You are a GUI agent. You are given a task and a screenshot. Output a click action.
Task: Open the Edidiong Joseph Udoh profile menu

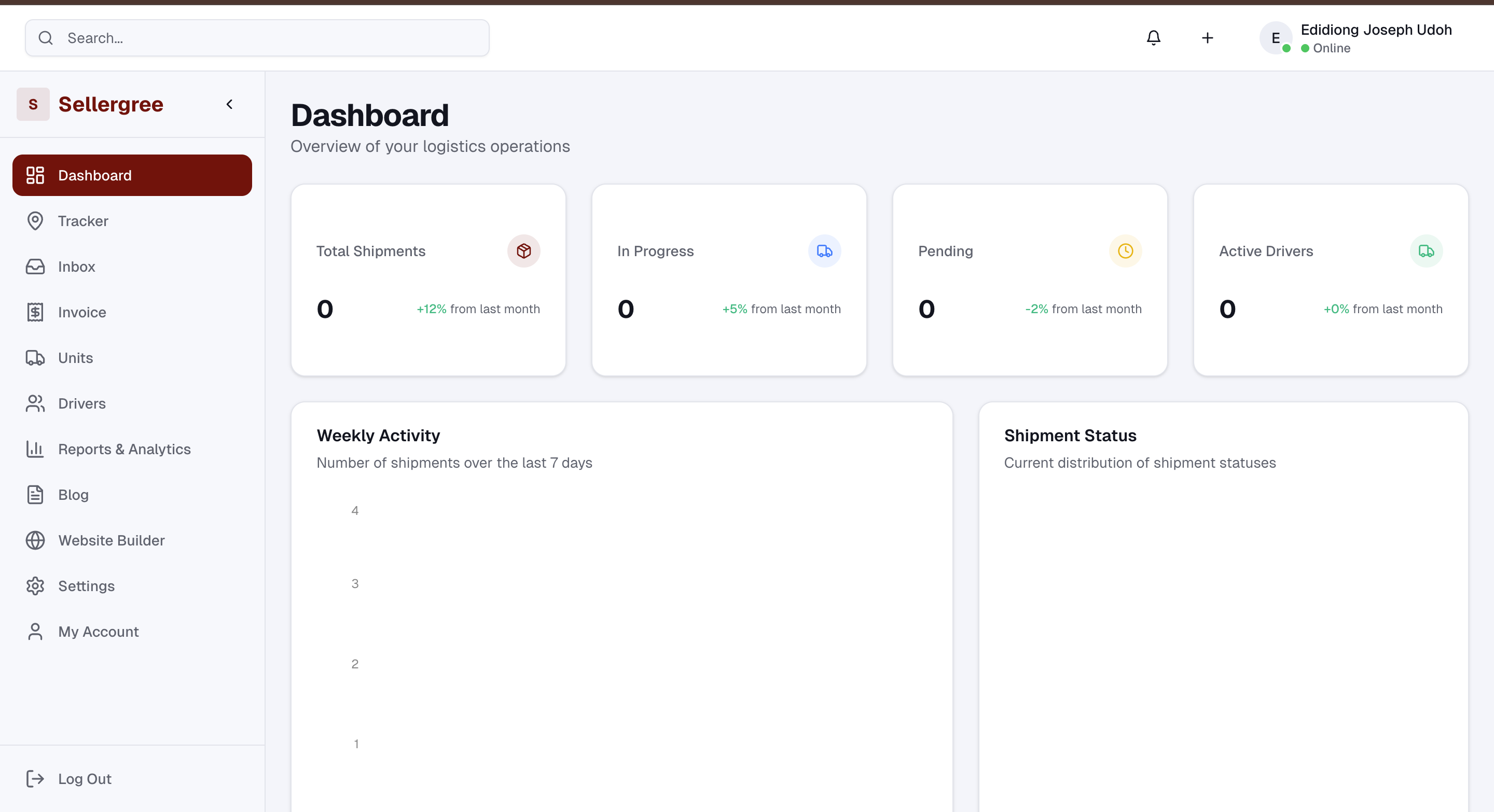(x=1357, y=38)
